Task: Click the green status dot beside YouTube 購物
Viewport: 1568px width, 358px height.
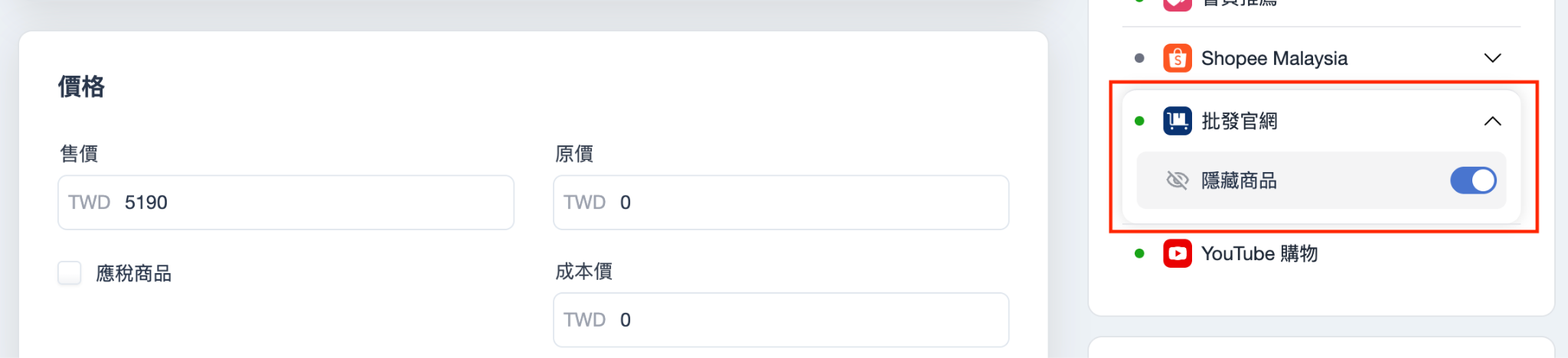Action: 1139,253
